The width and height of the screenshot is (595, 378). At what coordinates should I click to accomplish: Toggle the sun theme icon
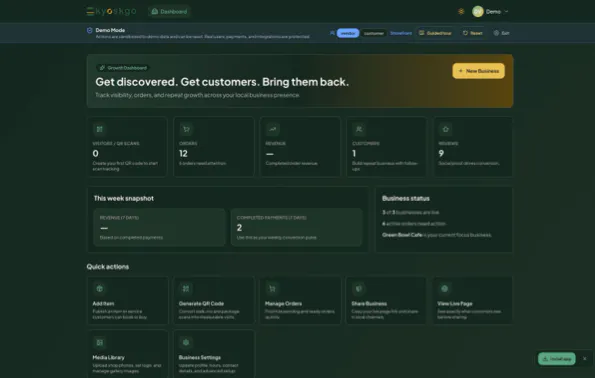pyautogui.click(x=461, y=11)
